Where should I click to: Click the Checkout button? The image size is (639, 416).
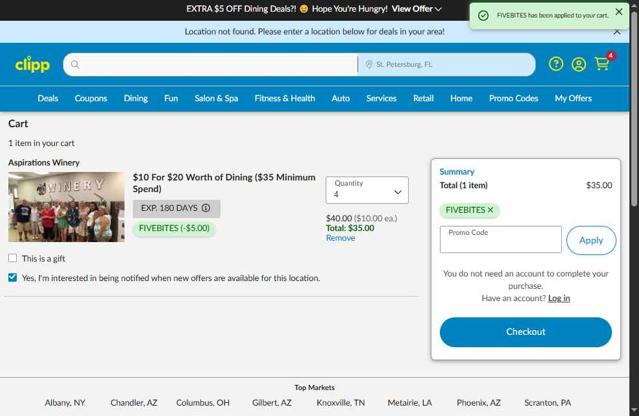point(526,332)
